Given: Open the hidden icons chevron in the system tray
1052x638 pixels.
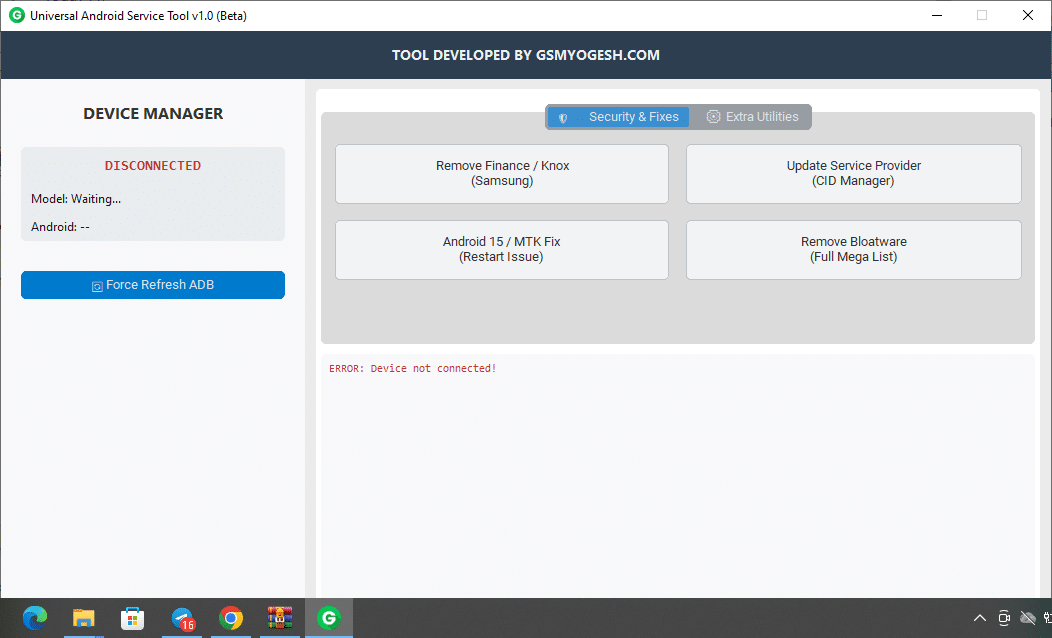Looking at the screenshot, I should click(x=980, y=618).
